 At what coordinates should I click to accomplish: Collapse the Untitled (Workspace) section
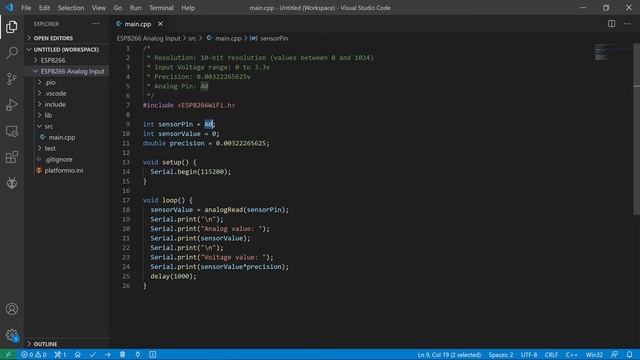66,49
